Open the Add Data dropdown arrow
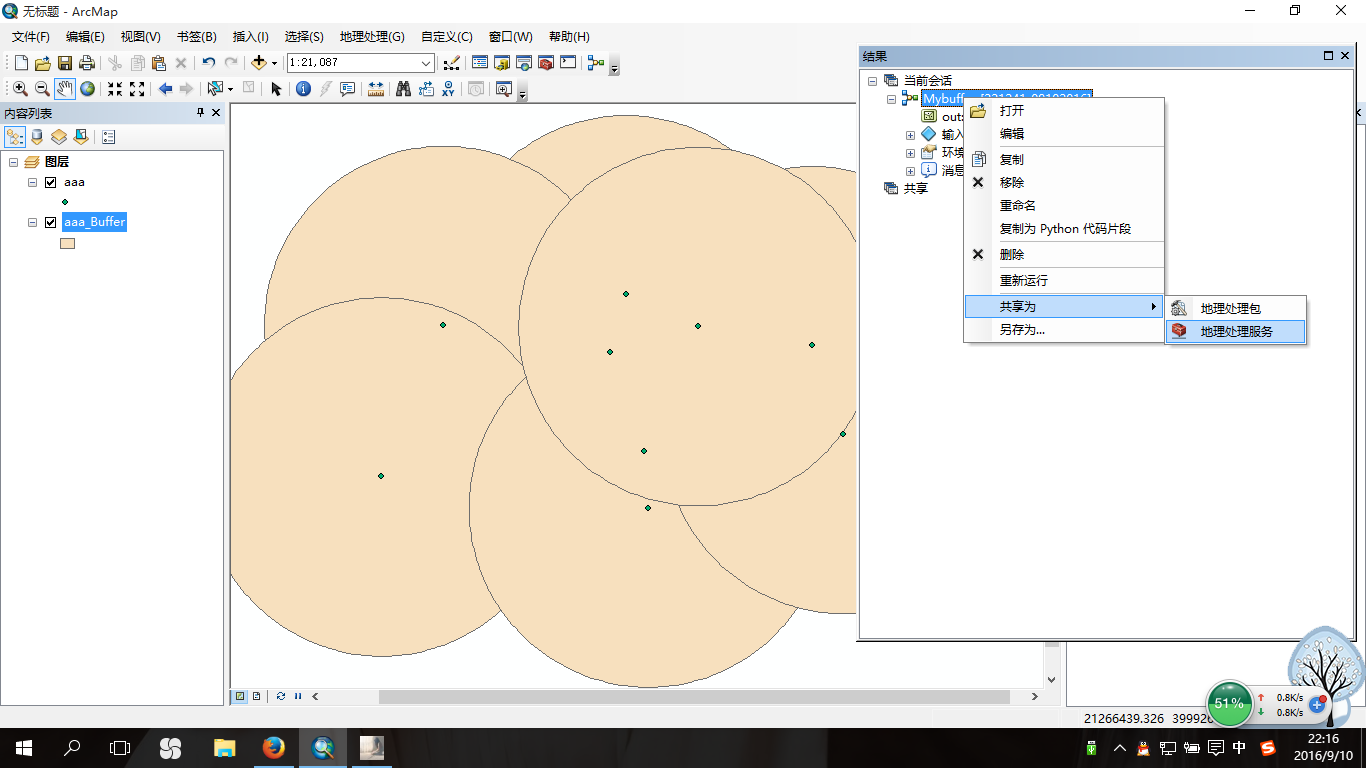This screenshot has width=1366, height=768. tap(274, 63)
